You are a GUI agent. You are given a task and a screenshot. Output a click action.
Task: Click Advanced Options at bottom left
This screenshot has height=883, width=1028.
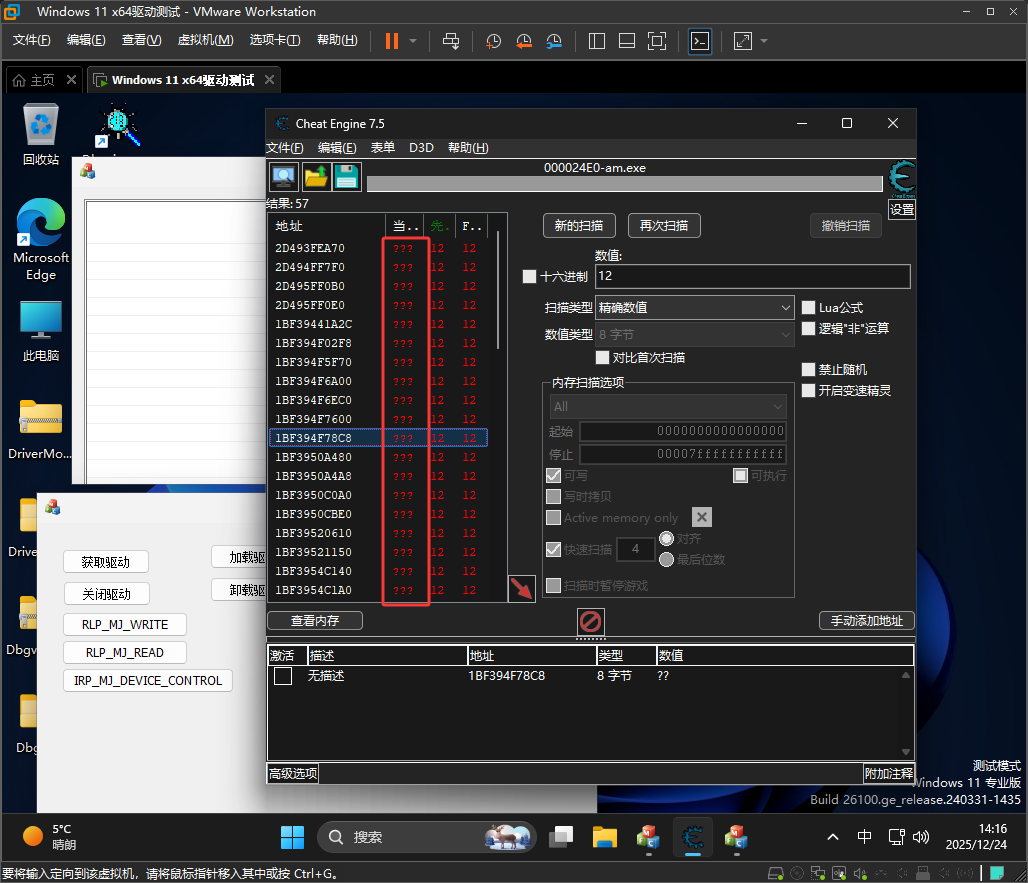(293, 774)
